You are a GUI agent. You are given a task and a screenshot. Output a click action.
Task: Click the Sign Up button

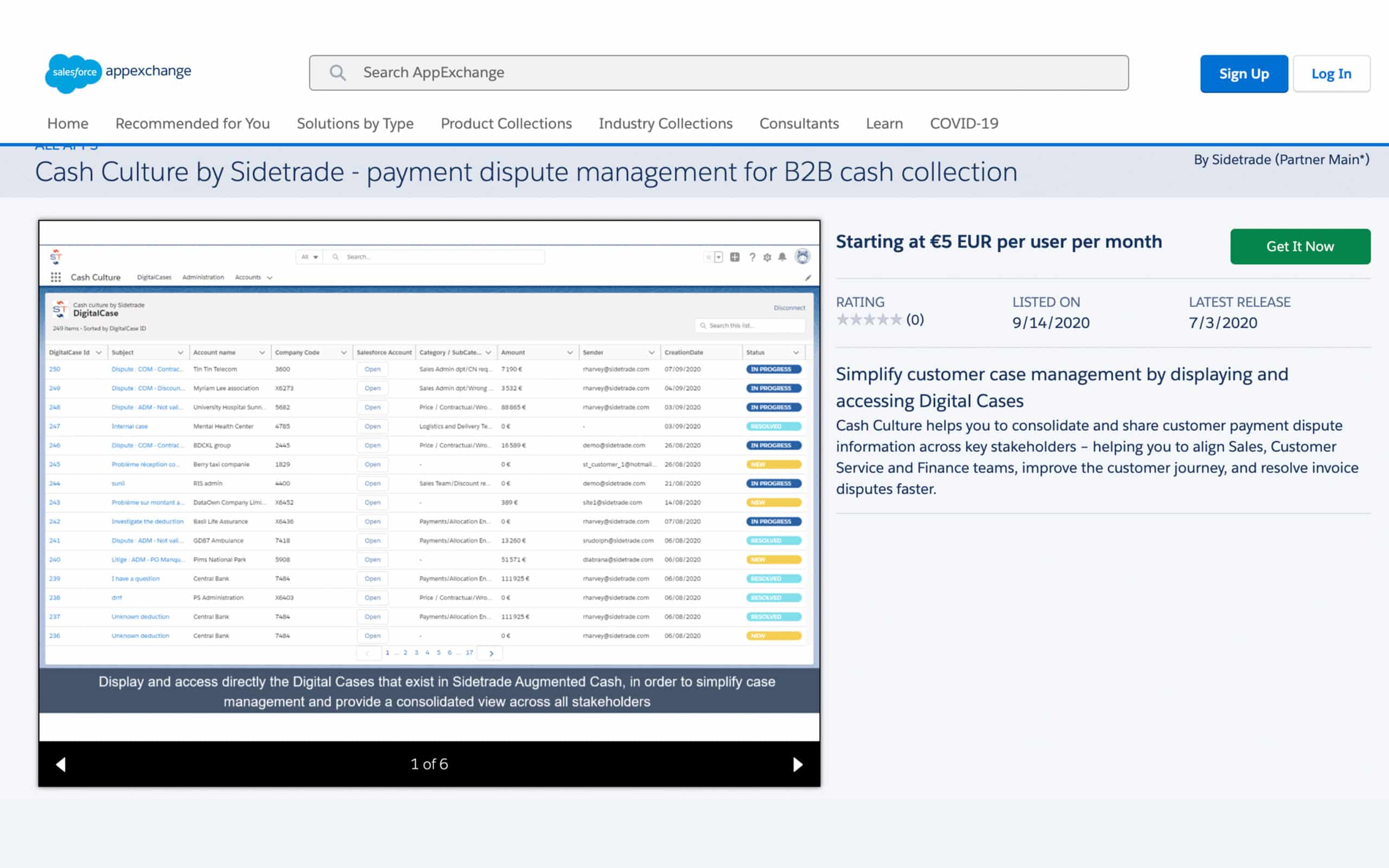click(1244, 73)
